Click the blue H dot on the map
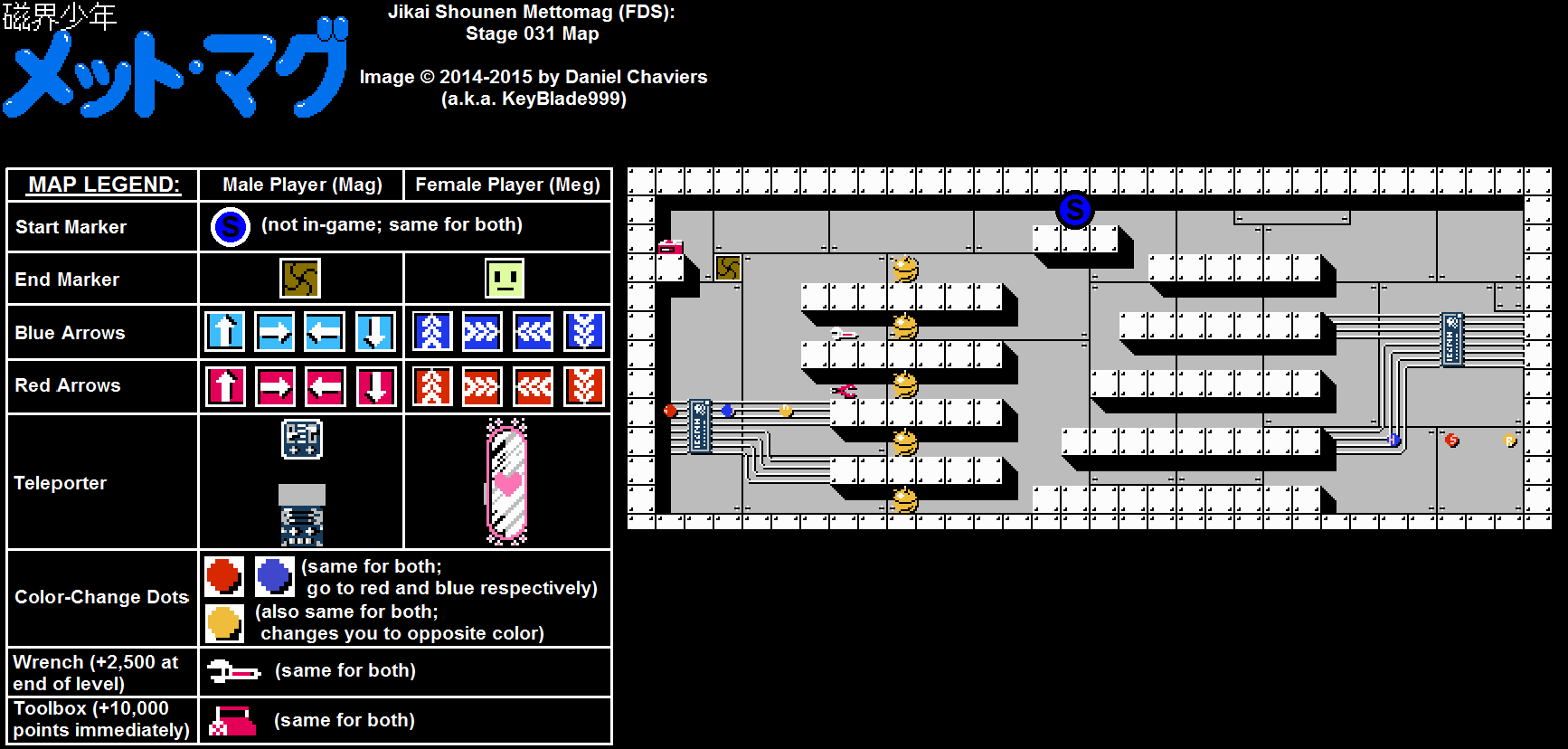Viewport: 1568px width, 749px height. click(1393, 441)
